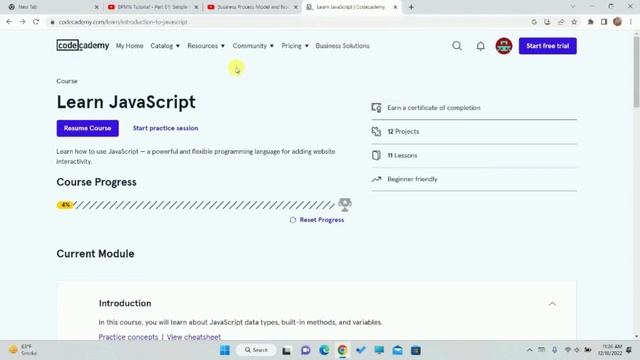Click Start free trial button

(x=547, y=46)
